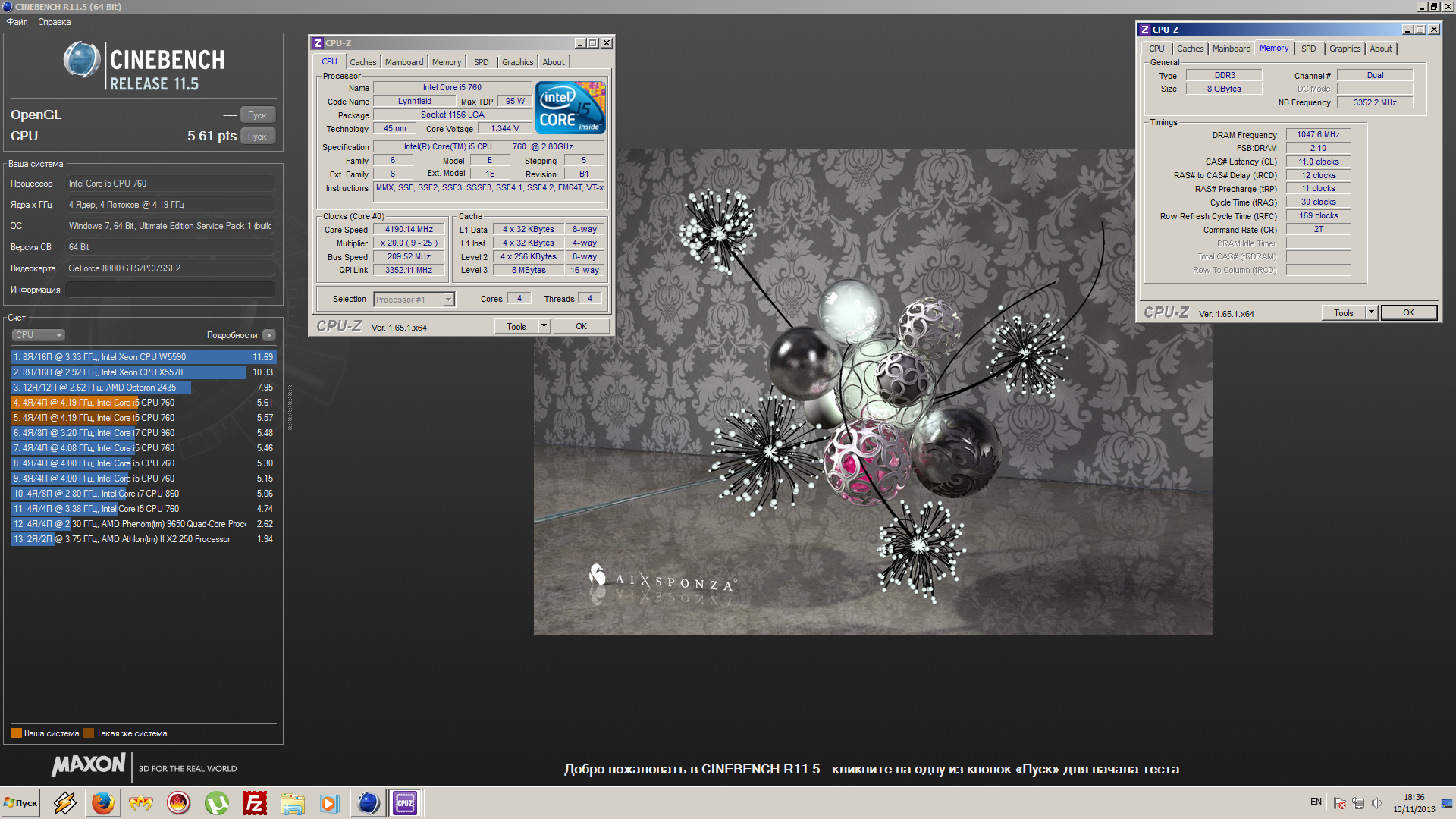Screen dimensions: 1456x819
Task: Click the Процессор field Intel Core i5 CPU 760
Action: (x=170, y=184)
